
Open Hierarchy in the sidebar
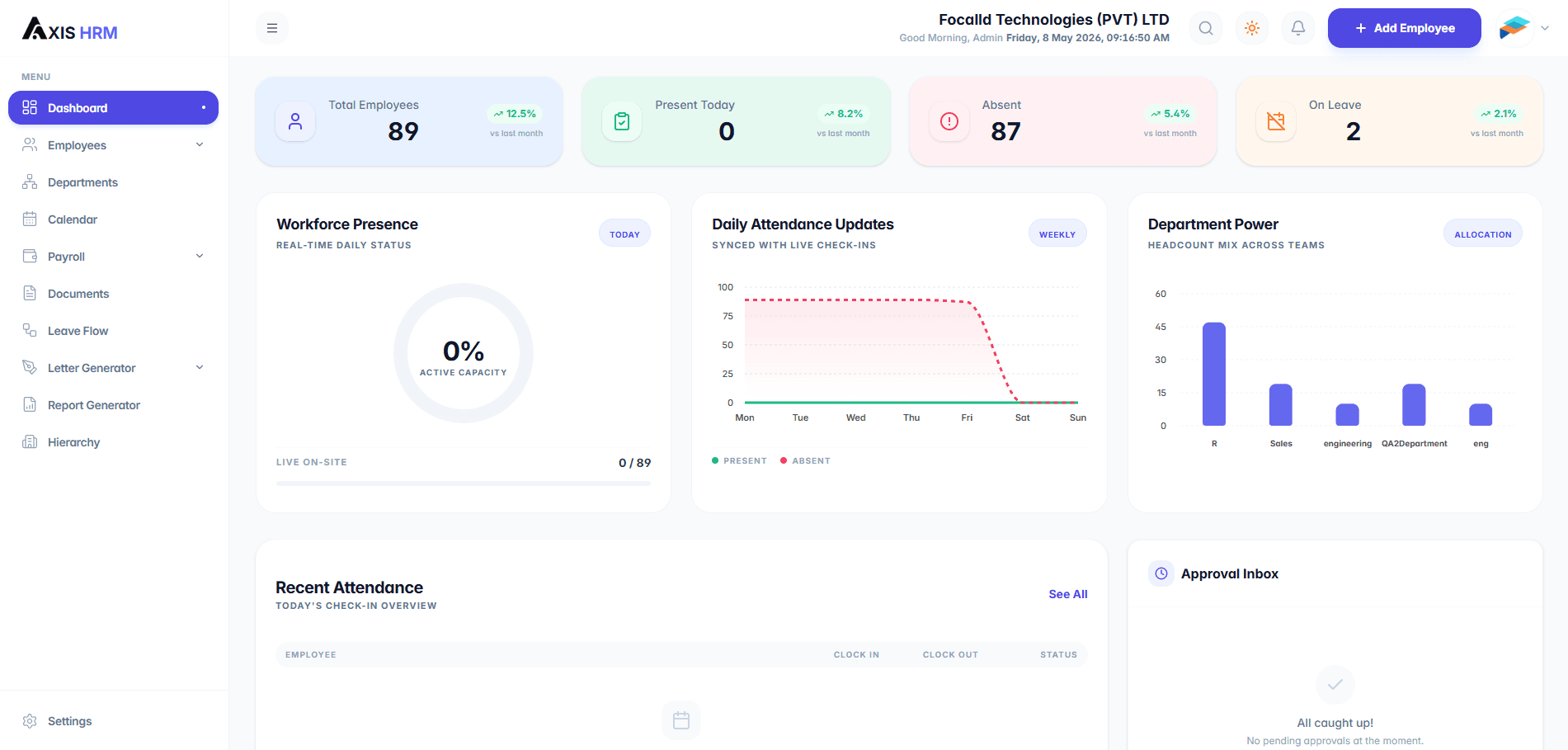click(x=113, y=442)
